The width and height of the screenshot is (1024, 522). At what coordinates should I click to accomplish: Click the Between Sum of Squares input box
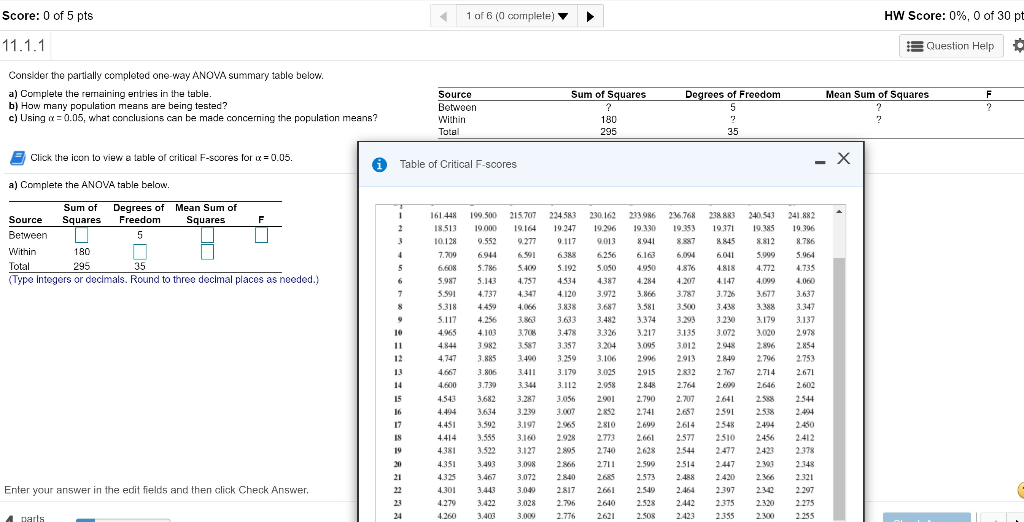pos(81,236)
